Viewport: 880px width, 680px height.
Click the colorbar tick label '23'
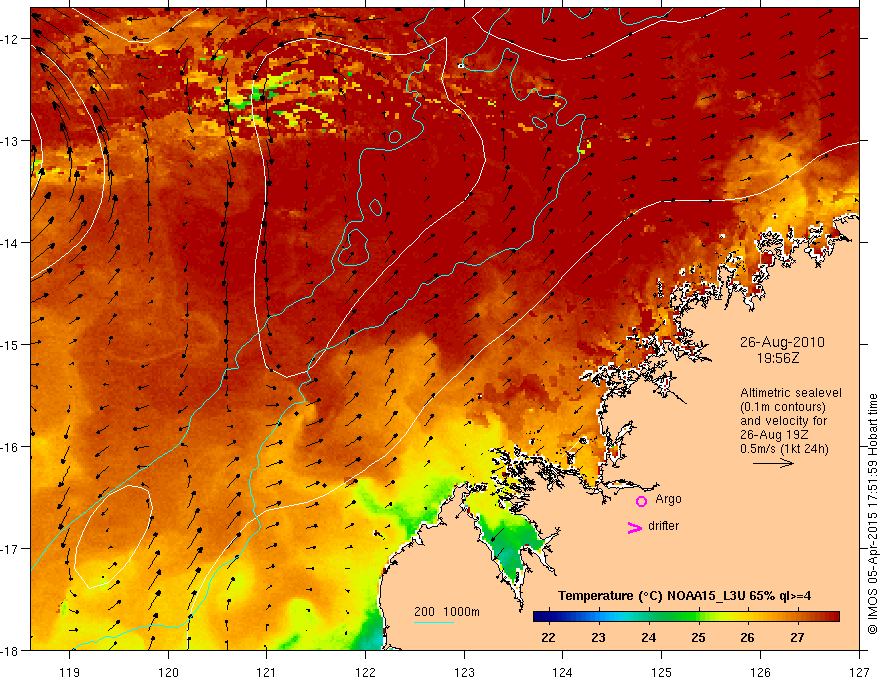(x=598, y=638)
